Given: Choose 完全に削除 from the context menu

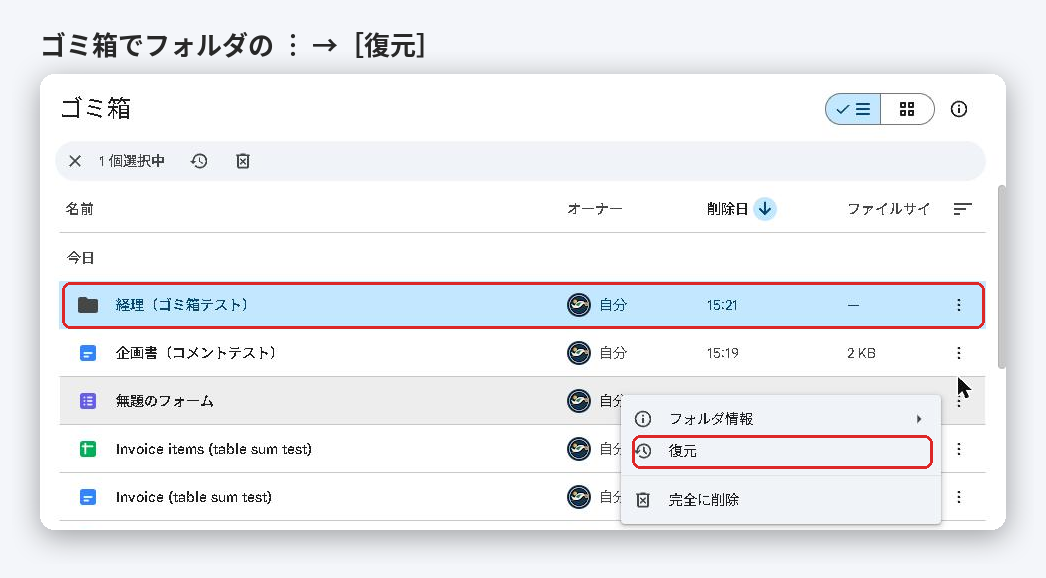Looking at the screenshot, I should (x=780, y=500).
